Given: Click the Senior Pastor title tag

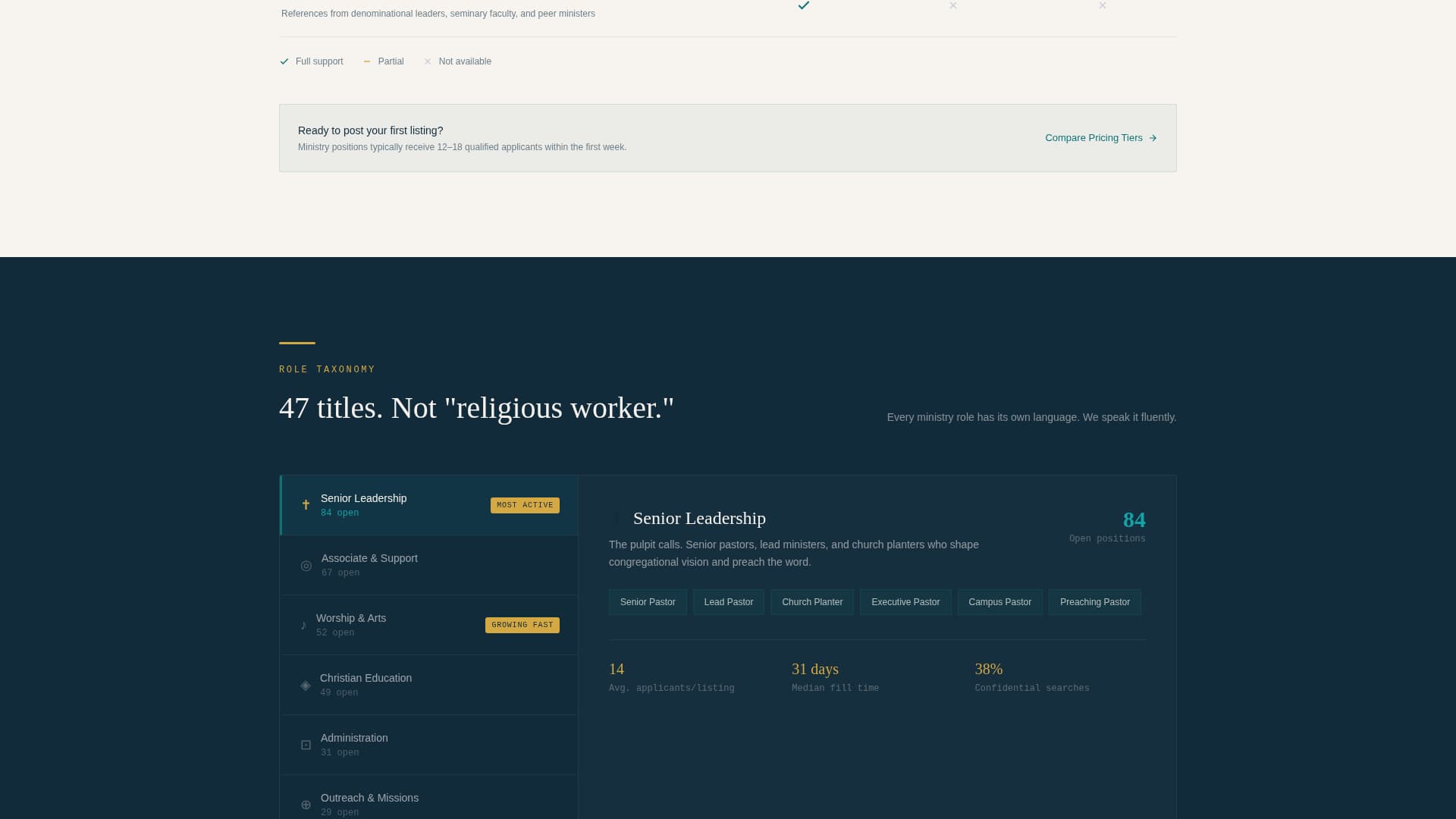Looking at the screenshot, I should coord(648,602).
